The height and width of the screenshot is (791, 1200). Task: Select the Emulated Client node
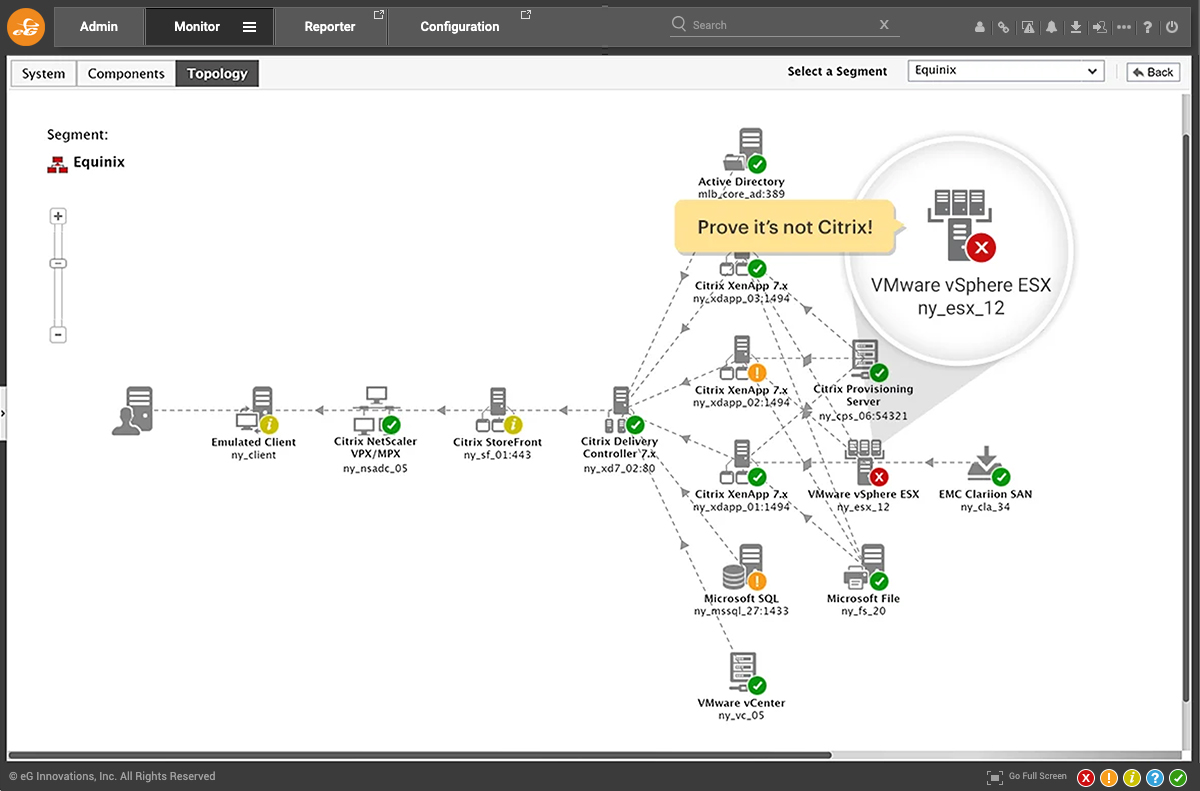(x=256, y=411)
